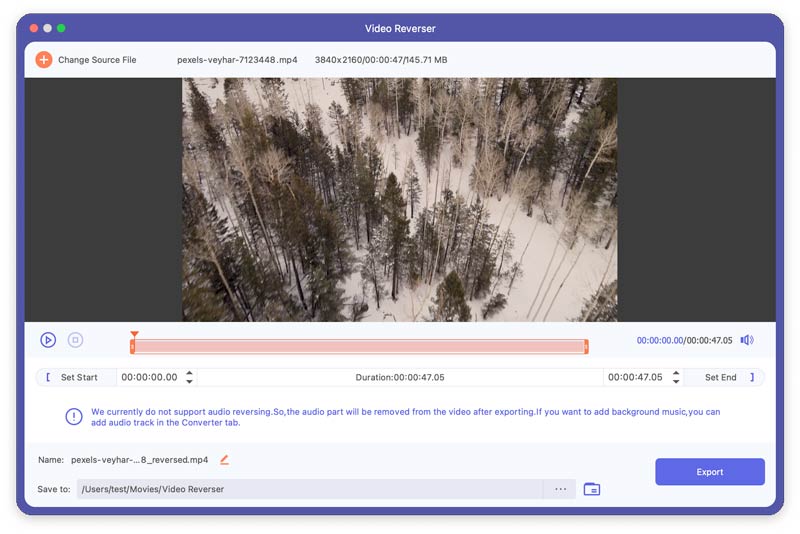This screenshot has height=534, width=800.
Task: Click the info icon beside audio warning
Action: click(74, 417)
